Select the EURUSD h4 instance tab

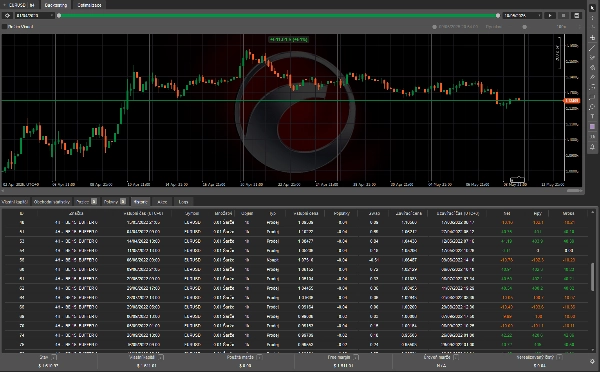[19, 5]
